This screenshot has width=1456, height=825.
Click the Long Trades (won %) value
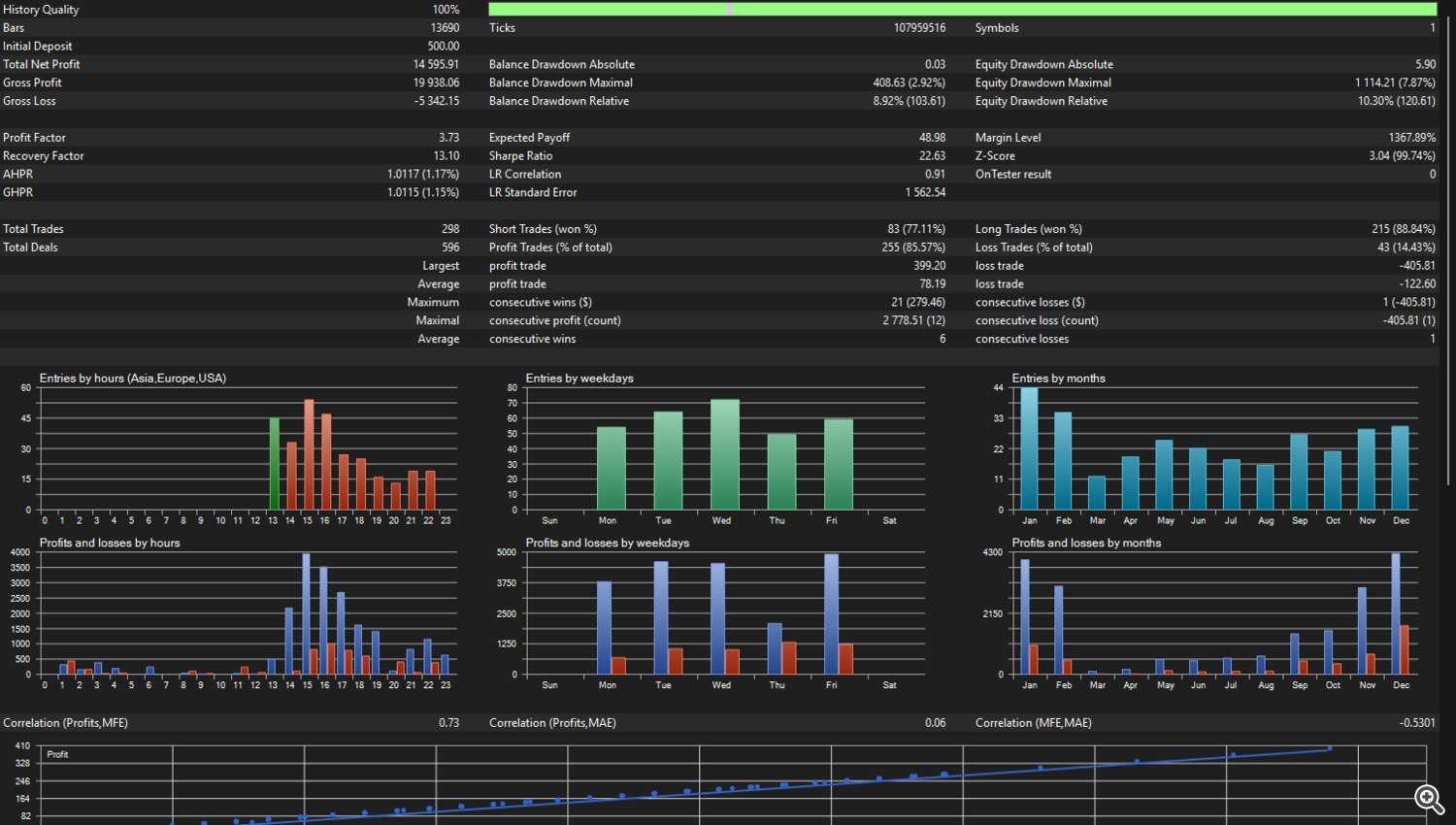(x=1404, y=229)
